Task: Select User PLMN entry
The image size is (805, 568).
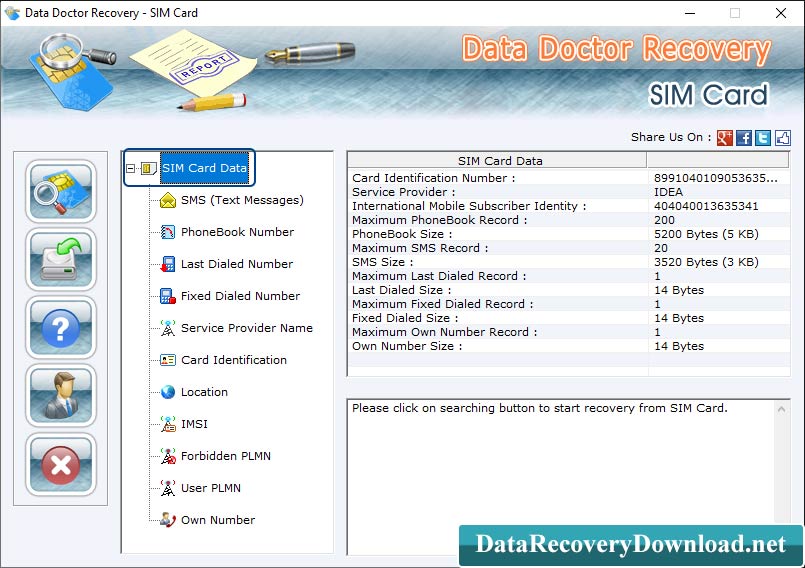Action: (x=210, y=488)
